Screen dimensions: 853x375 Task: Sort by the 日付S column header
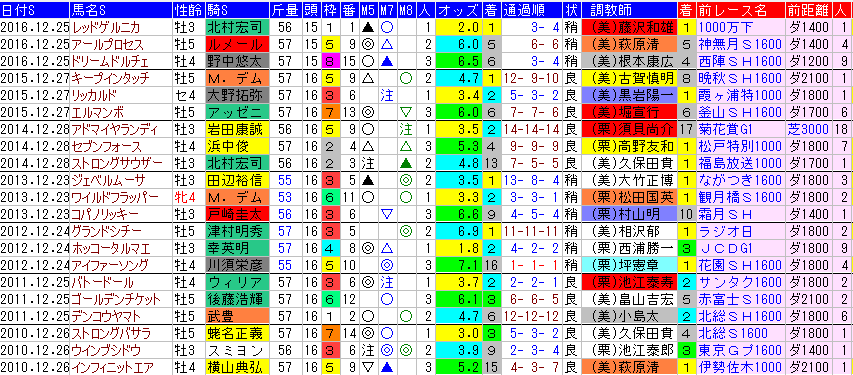coord(35,9)
